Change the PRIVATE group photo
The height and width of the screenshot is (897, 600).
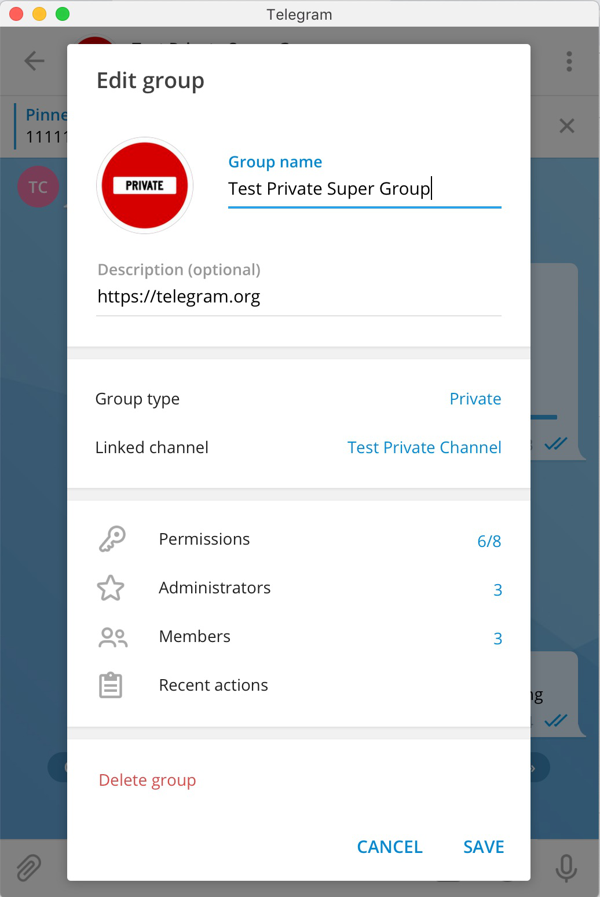point(145,186)
